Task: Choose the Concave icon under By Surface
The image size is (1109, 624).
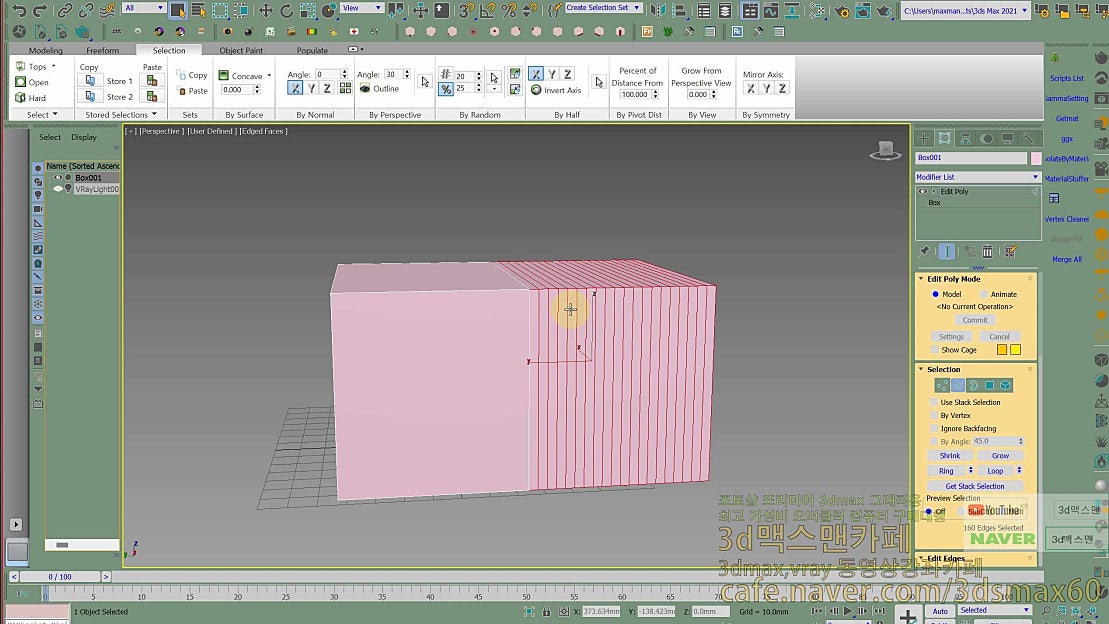Action: [223, 74]
